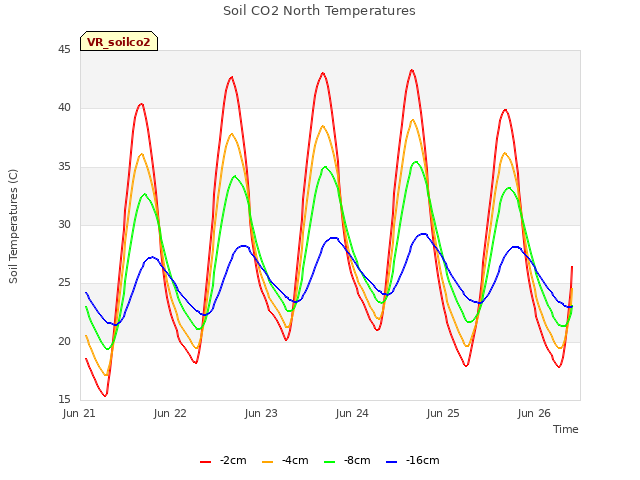Viewport: 640px width, 480px height.
Task: Click the Jun 24 x-axis tick label
Action: [x=352, y=413]
